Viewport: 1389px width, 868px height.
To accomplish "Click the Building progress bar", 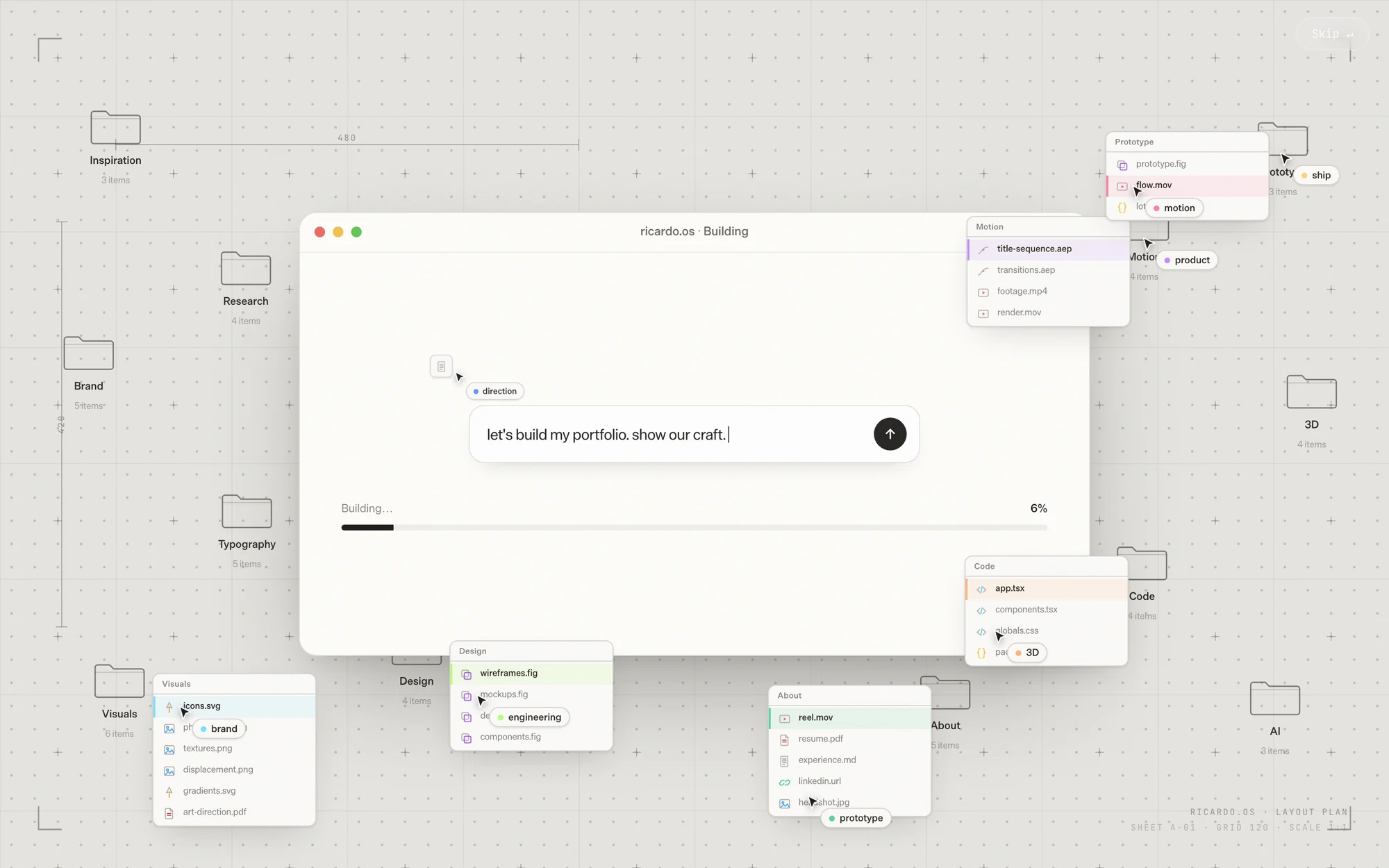I will click(x=694, y=528).
